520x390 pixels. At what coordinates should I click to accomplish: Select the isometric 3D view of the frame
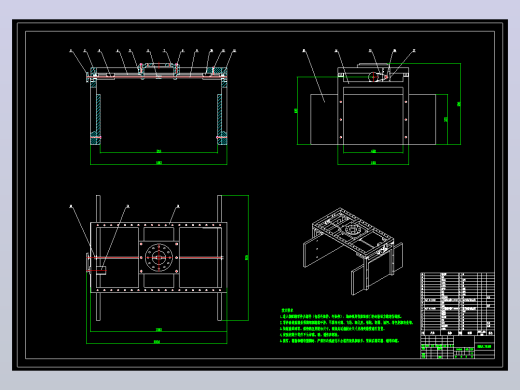click(x=353, y=251)
